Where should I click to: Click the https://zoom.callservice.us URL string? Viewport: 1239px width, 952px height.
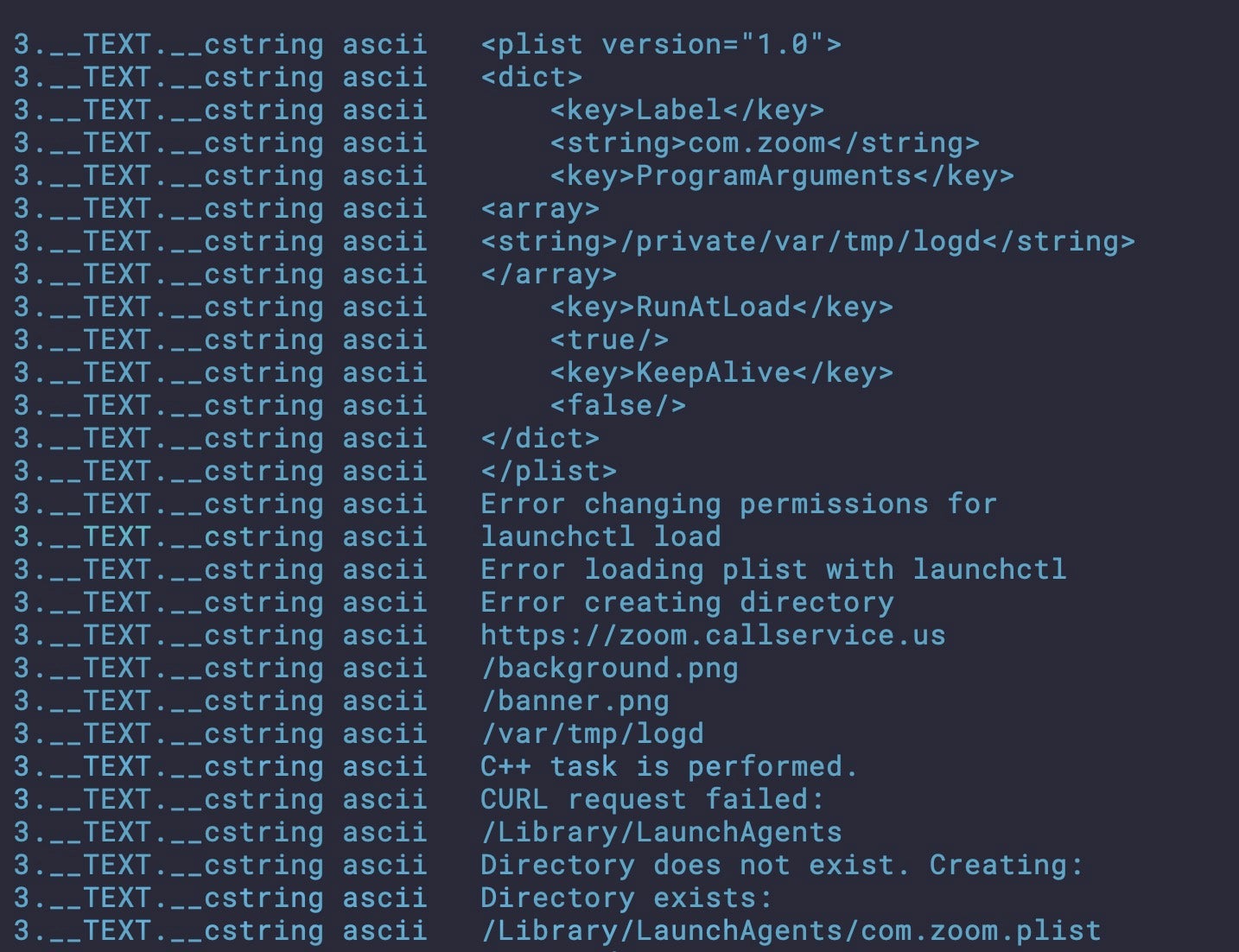pyautogui.click(x=713, y=636)
